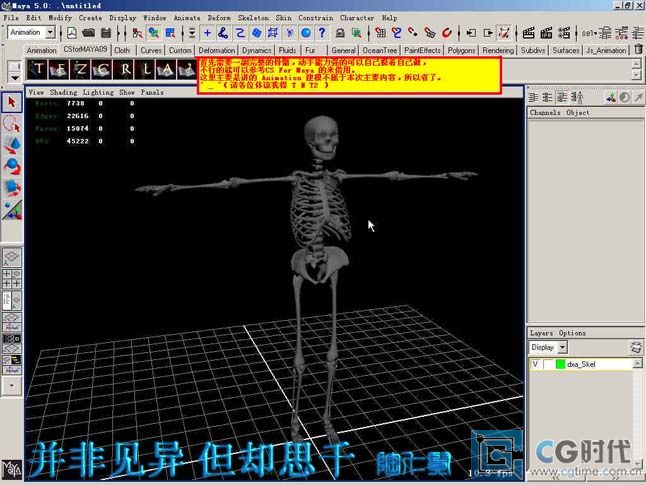The height and width of the screenshot is (485, 646).
Task: Toggle visibility V box of dxa_Skel layer
Action: click(535, 364)
